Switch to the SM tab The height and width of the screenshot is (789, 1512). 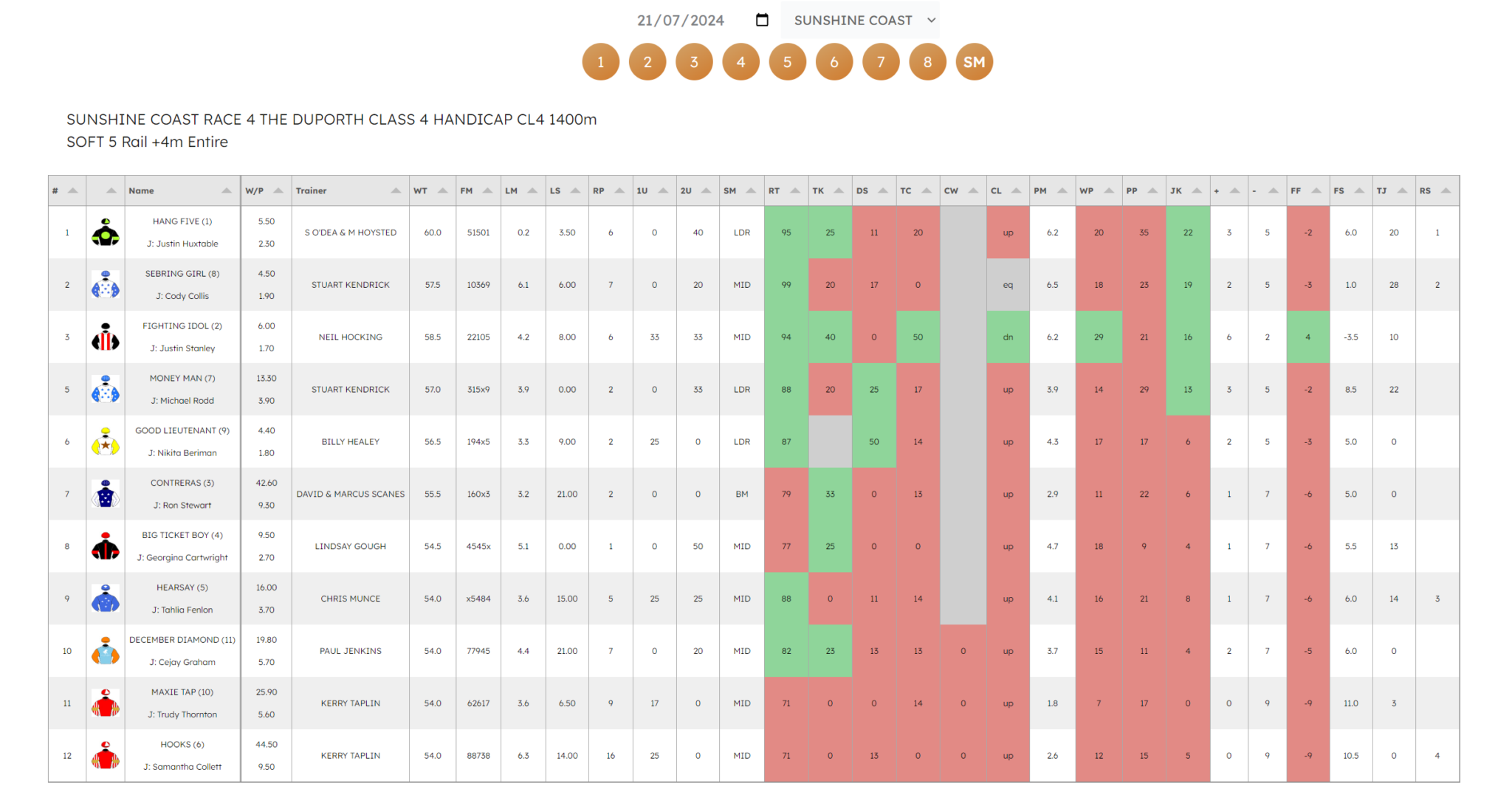974,61
